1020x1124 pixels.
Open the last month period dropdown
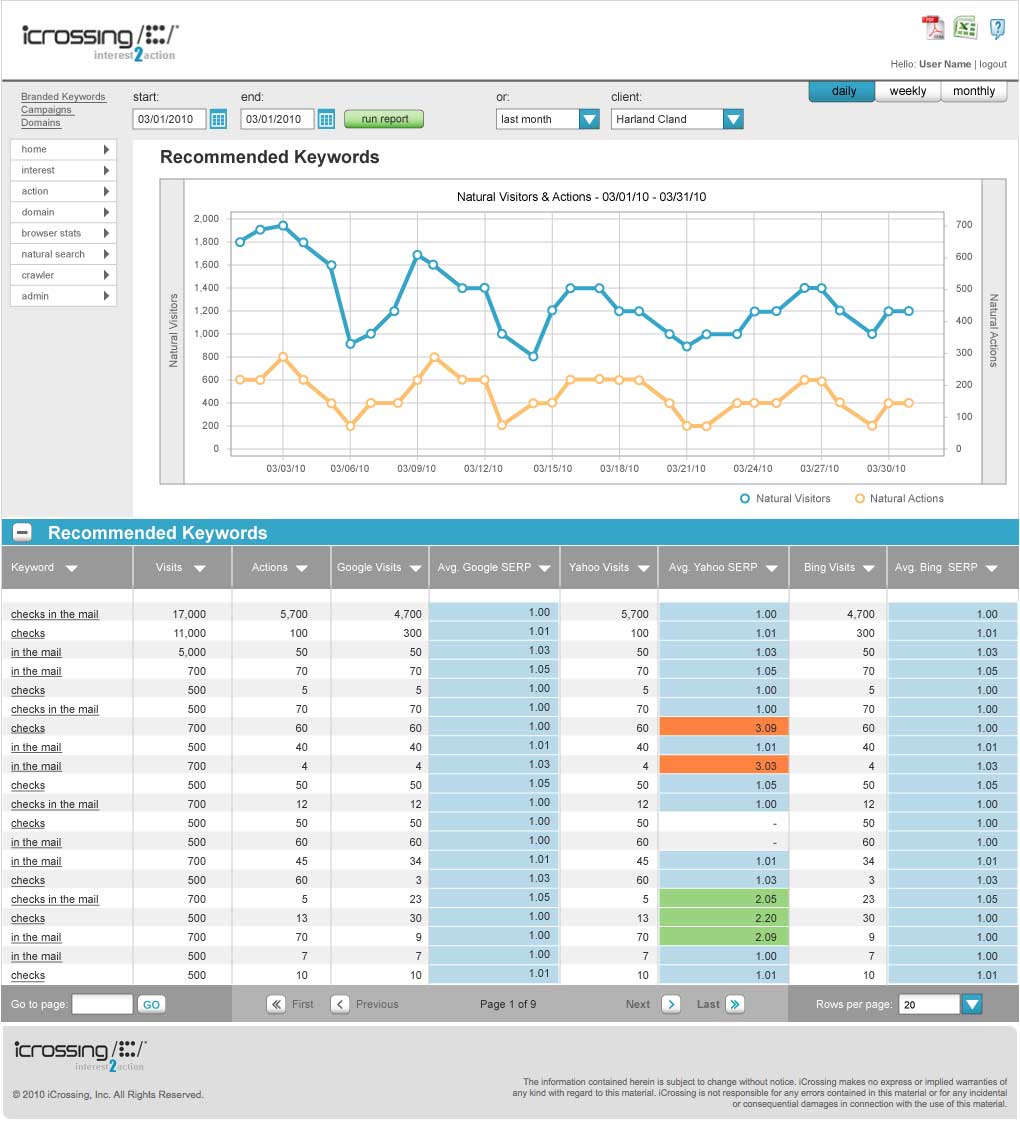coord(548,119)
